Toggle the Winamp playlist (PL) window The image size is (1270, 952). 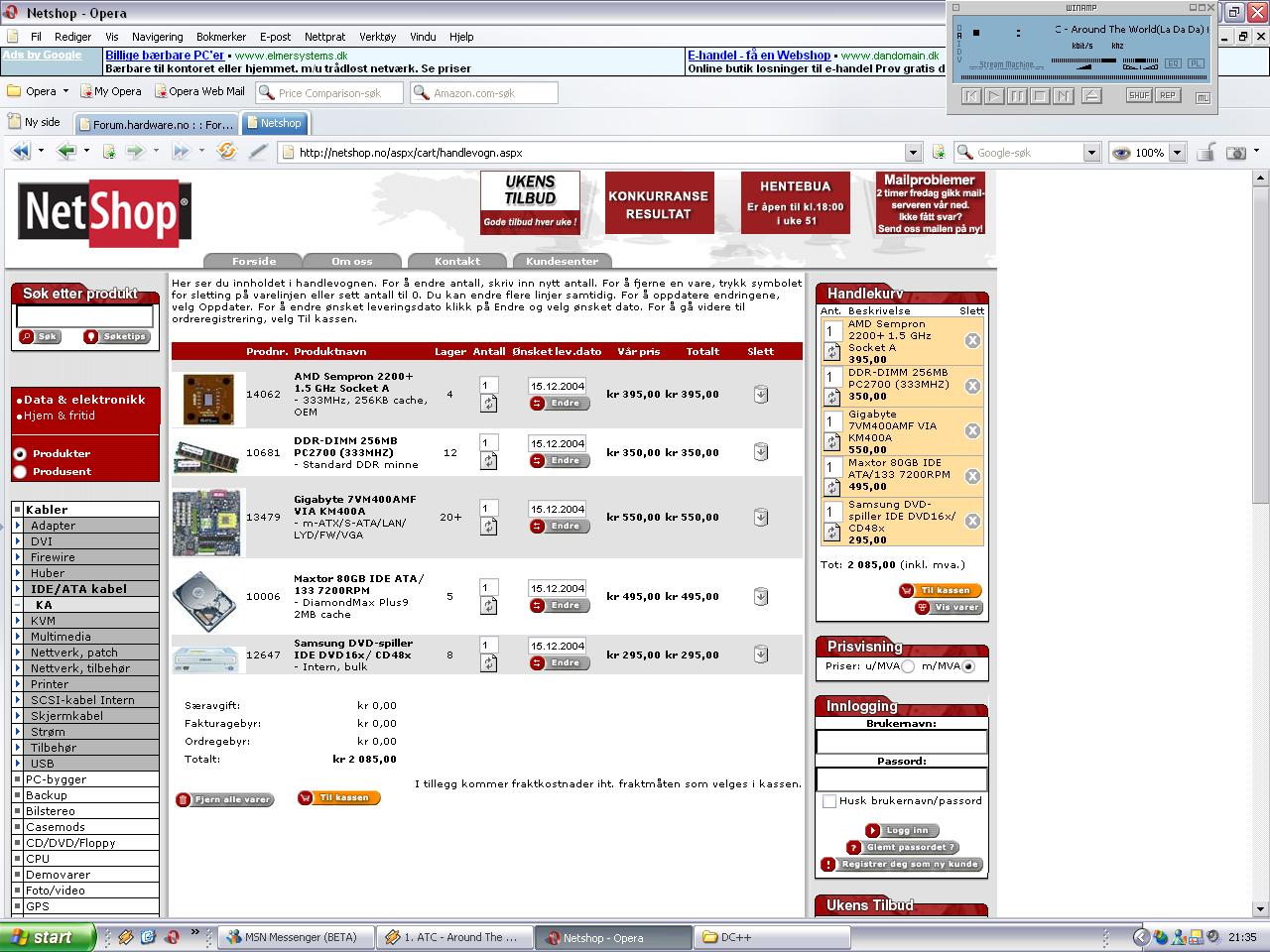tap(1196, 63)
